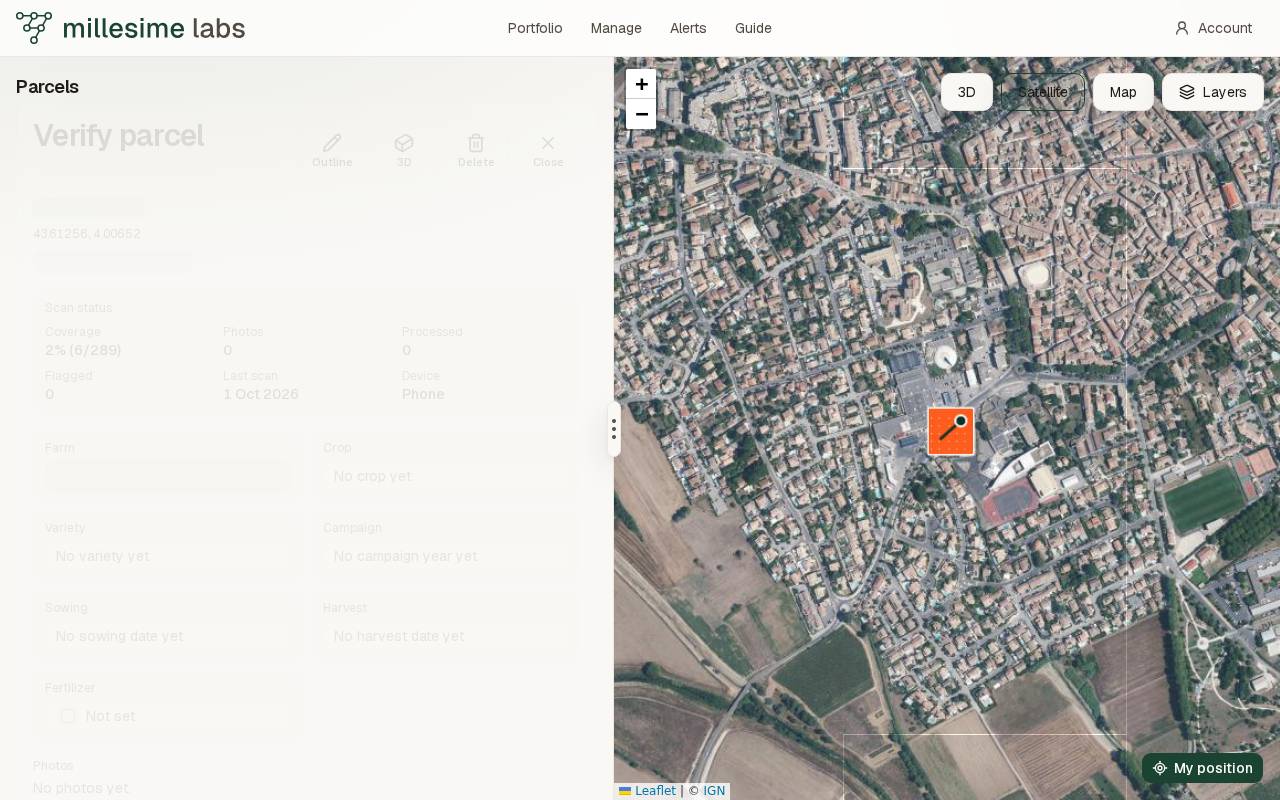The width and height of the screenshot is (1280, 800).
Task: Click the millesime labs logo
Action: 130,28
